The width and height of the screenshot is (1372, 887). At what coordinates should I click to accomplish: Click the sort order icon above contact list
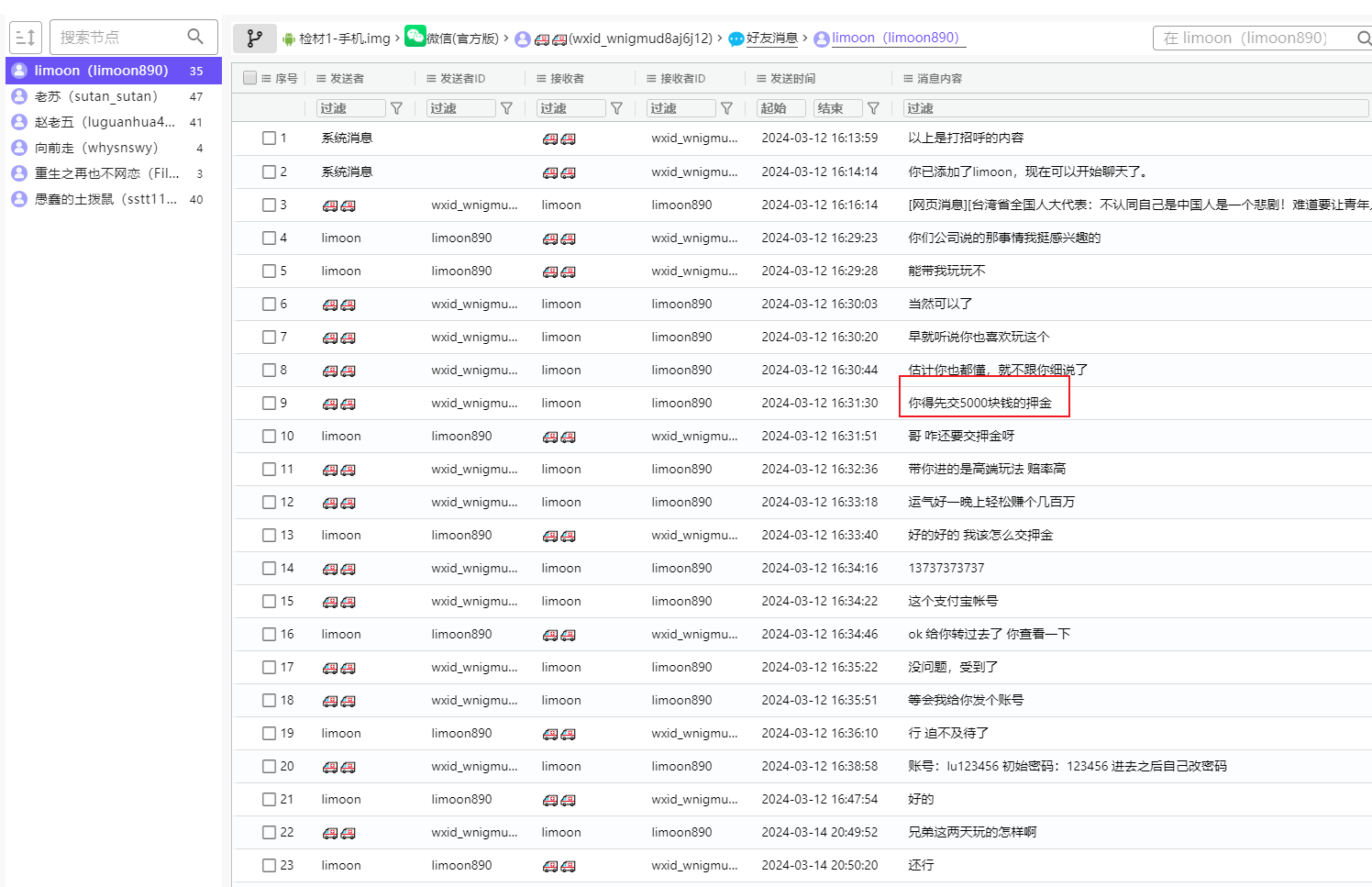26,38
